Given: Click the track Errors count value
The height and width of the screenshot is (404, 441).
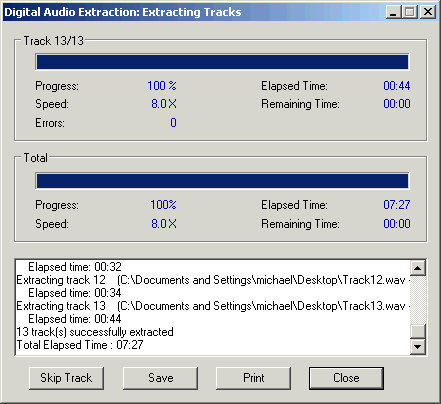Looking at the screenshot, I should (x=173, y=123).
